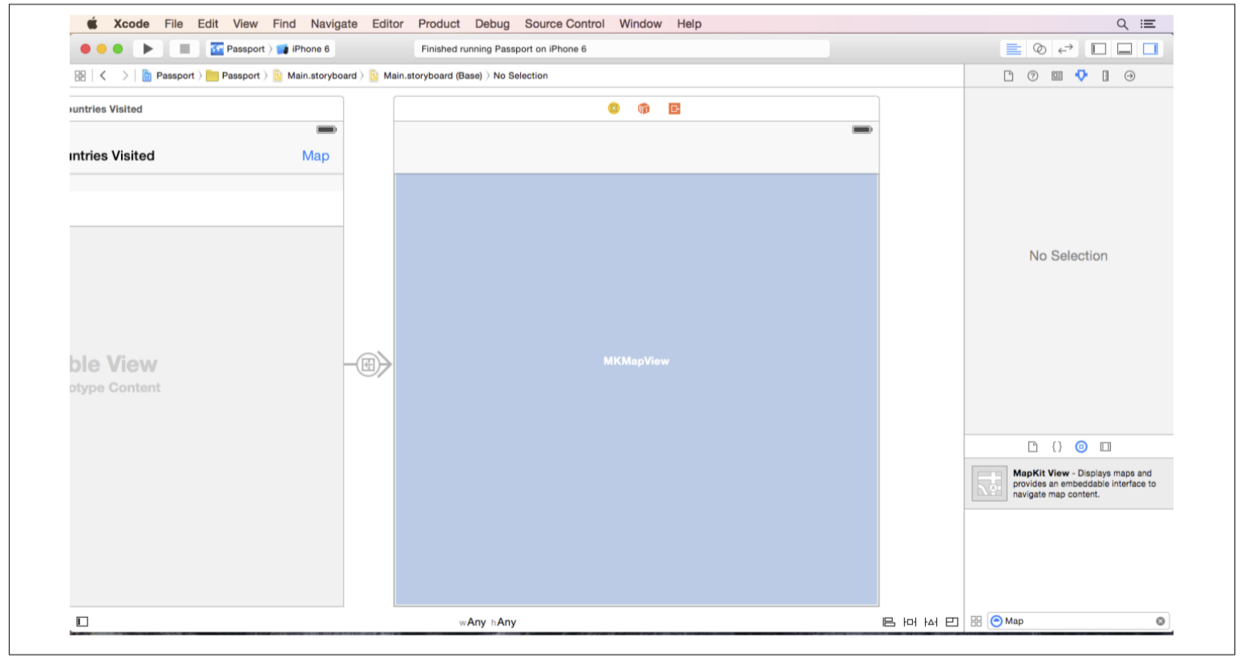Select the Object library icon
The width and height of the screenshot is (1240, 661).
click(x=1081, y=447)
